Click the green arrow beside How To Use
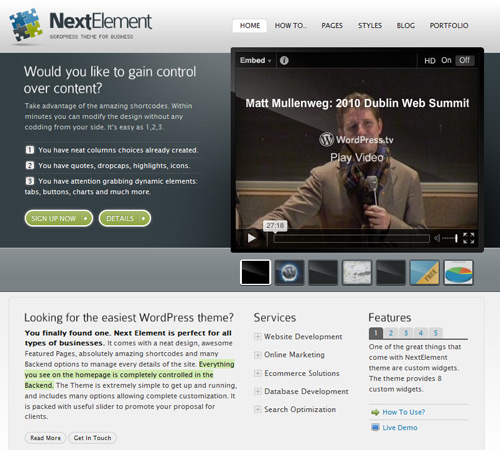 (x=375, y=412)
